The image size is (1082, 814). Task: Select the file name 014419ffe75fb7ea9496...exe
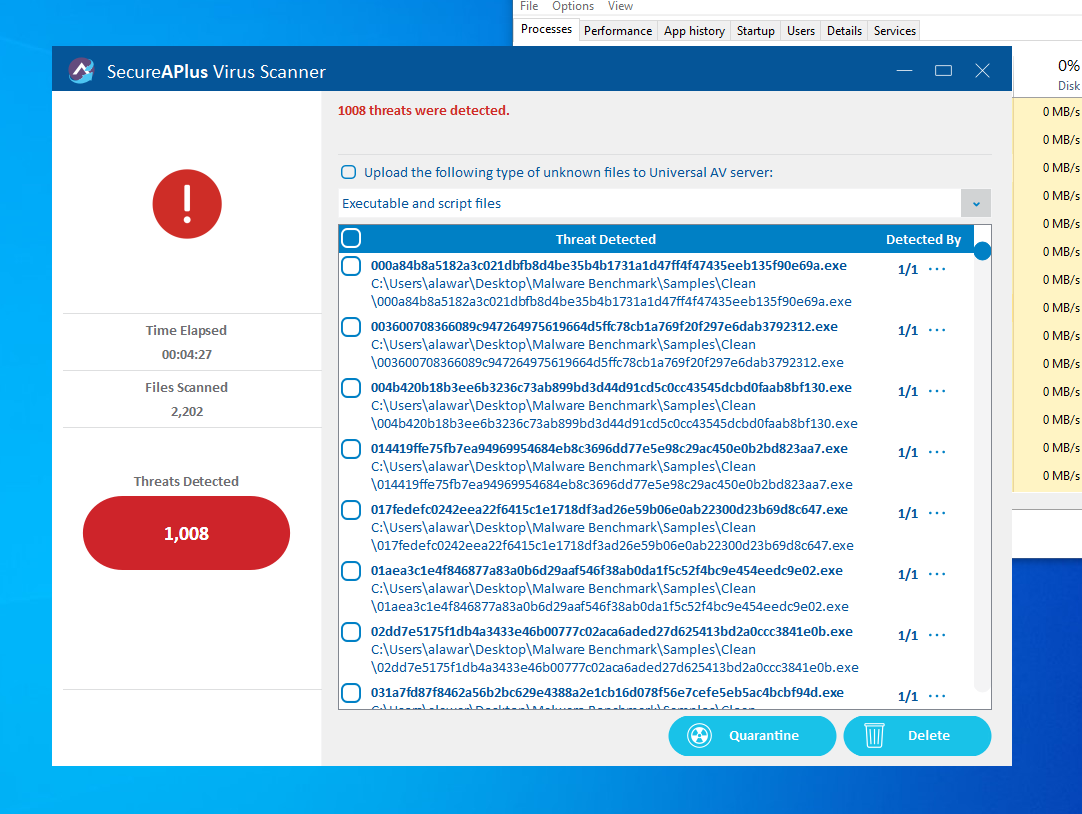tap(609, 448)
